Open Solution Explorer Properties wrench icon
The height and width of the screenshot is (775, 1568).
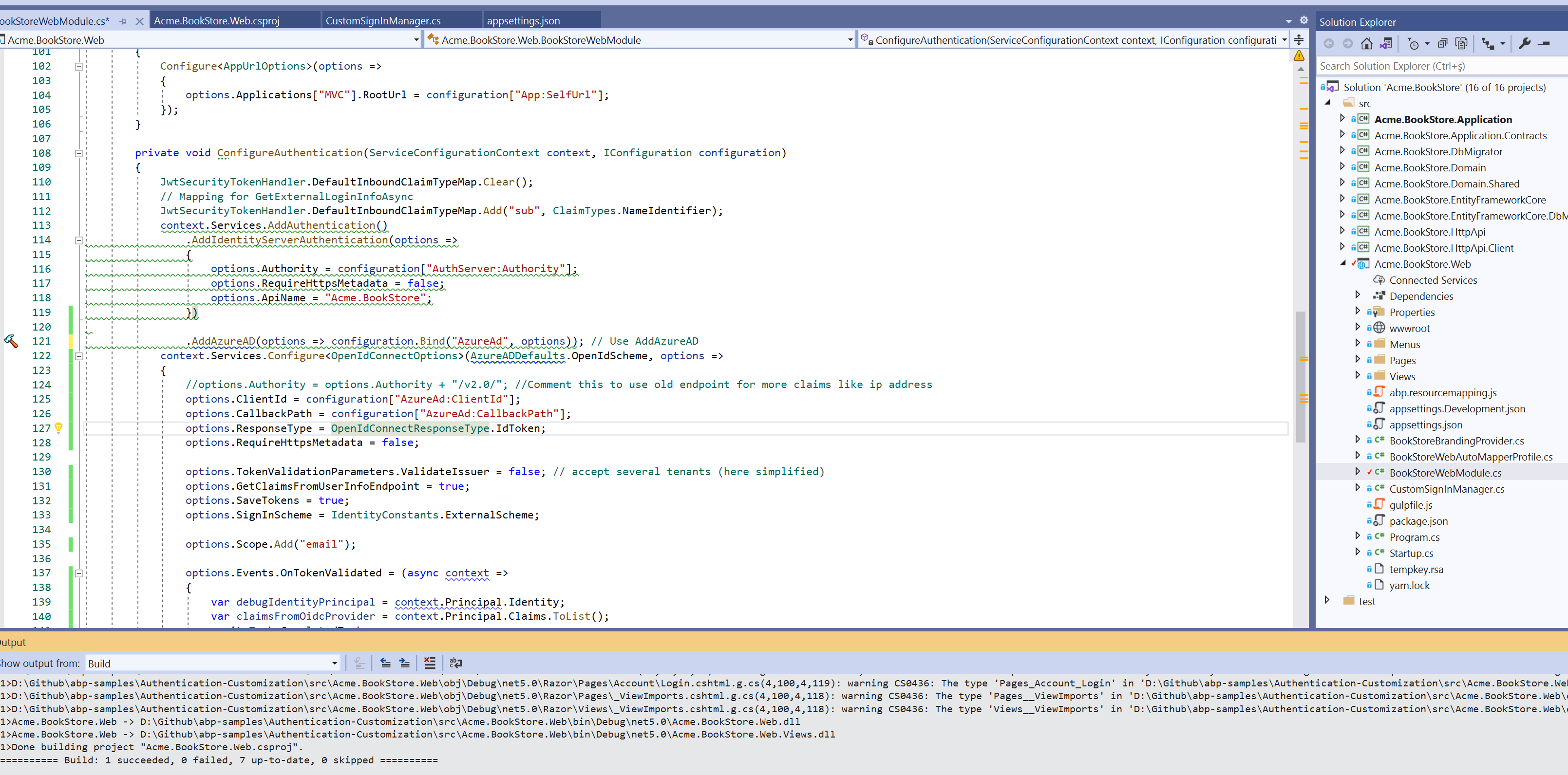[x=1524, y=43]
